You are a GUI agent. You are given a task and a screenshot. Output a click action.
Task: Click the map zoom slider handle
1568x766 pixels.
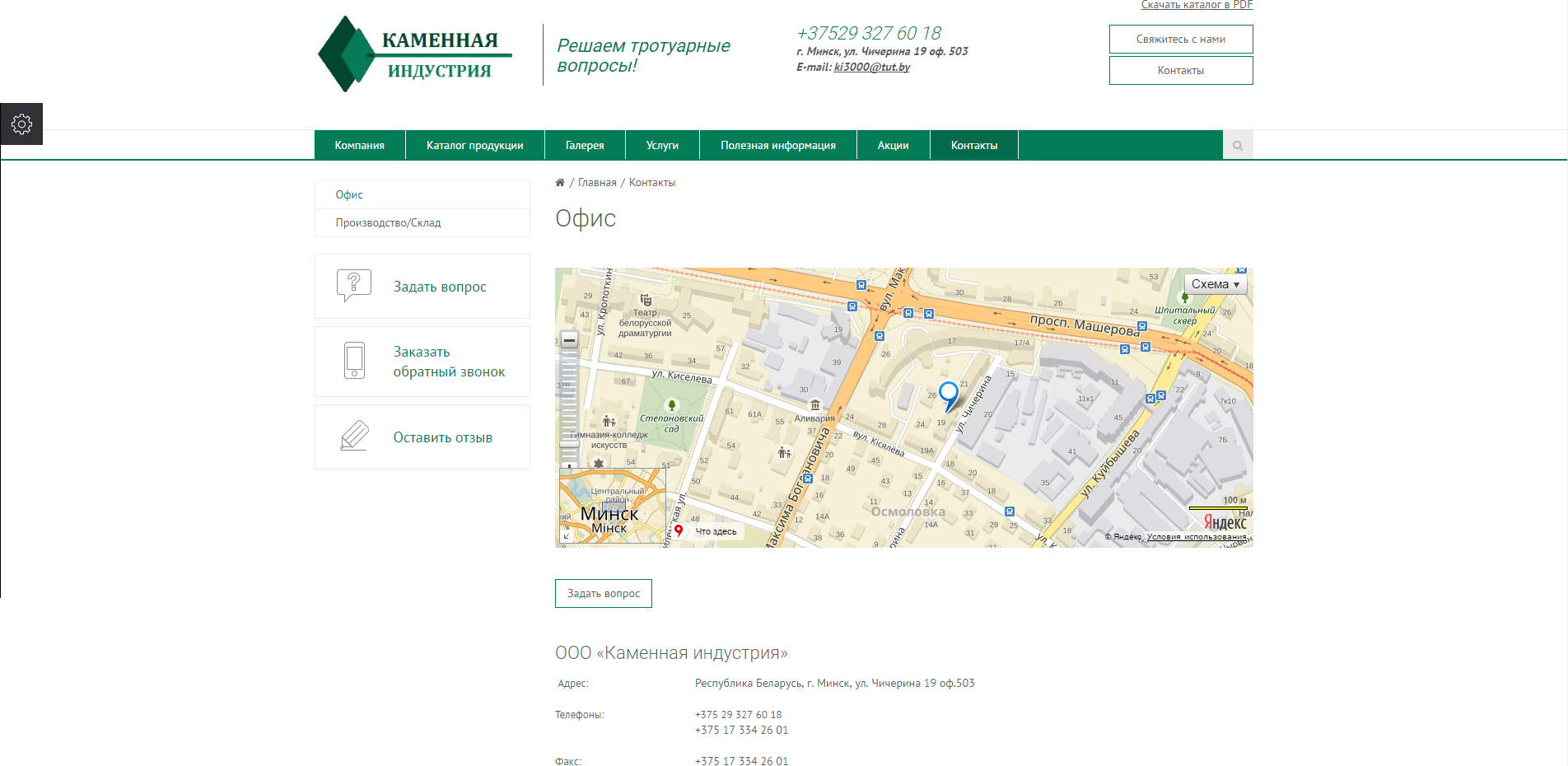click(x=569, y=444)
